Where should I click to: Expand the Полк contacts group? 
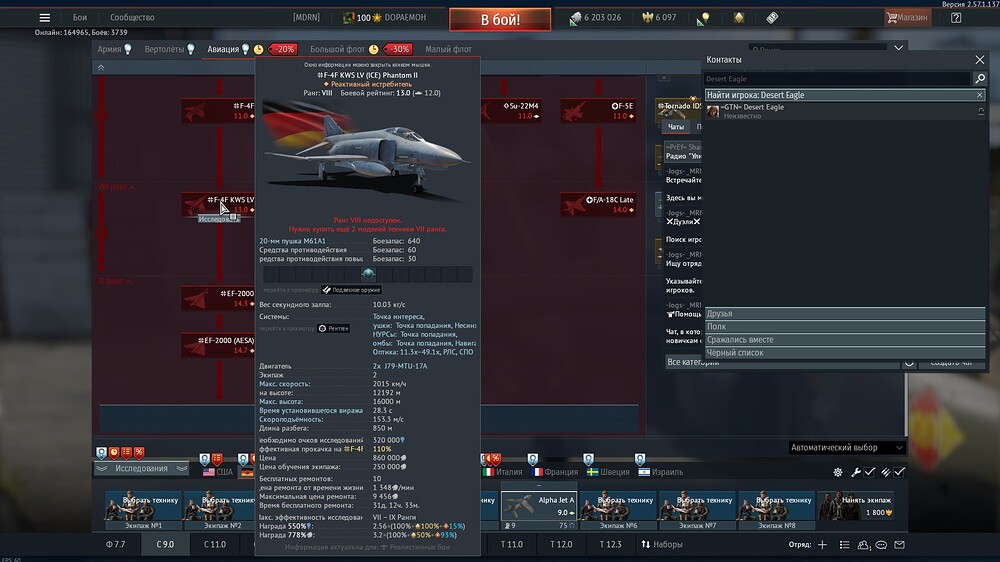[x=845, y=326]
